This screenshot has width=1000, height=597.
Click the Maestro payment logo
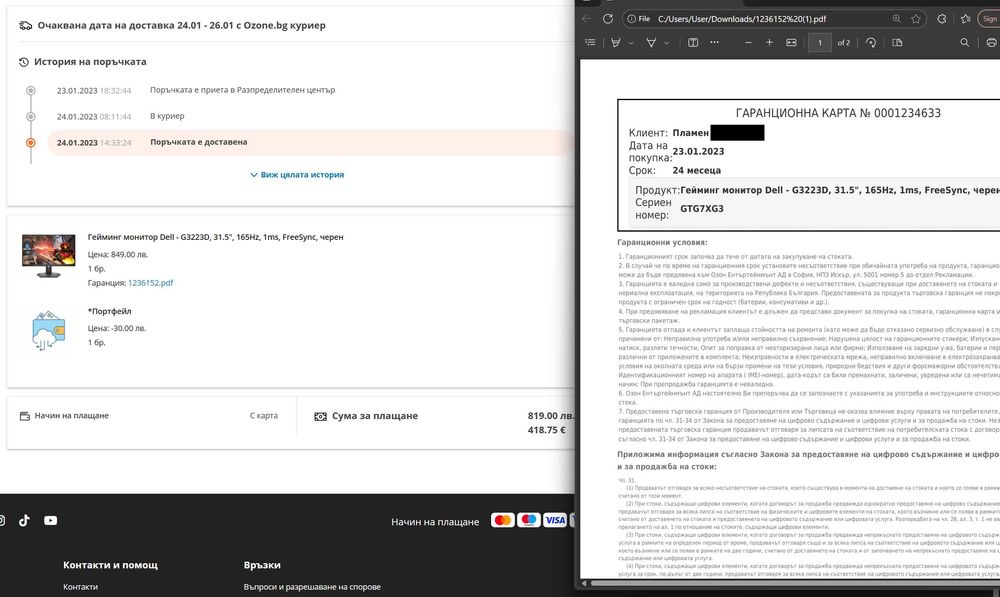coord(529,520)
